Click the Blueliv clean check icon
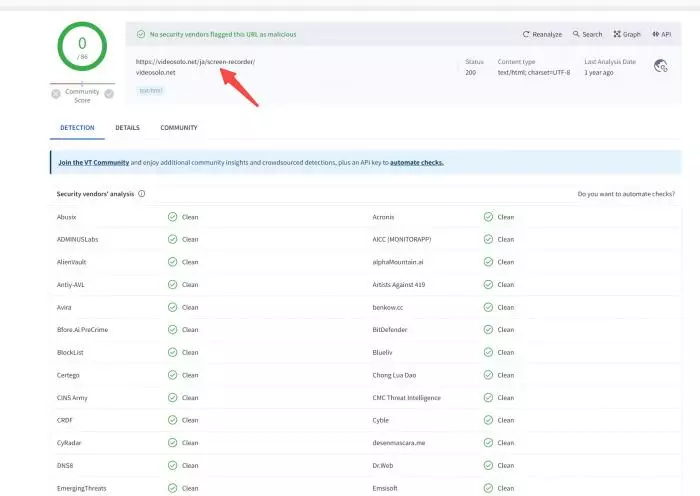 [x=488, y=352]
